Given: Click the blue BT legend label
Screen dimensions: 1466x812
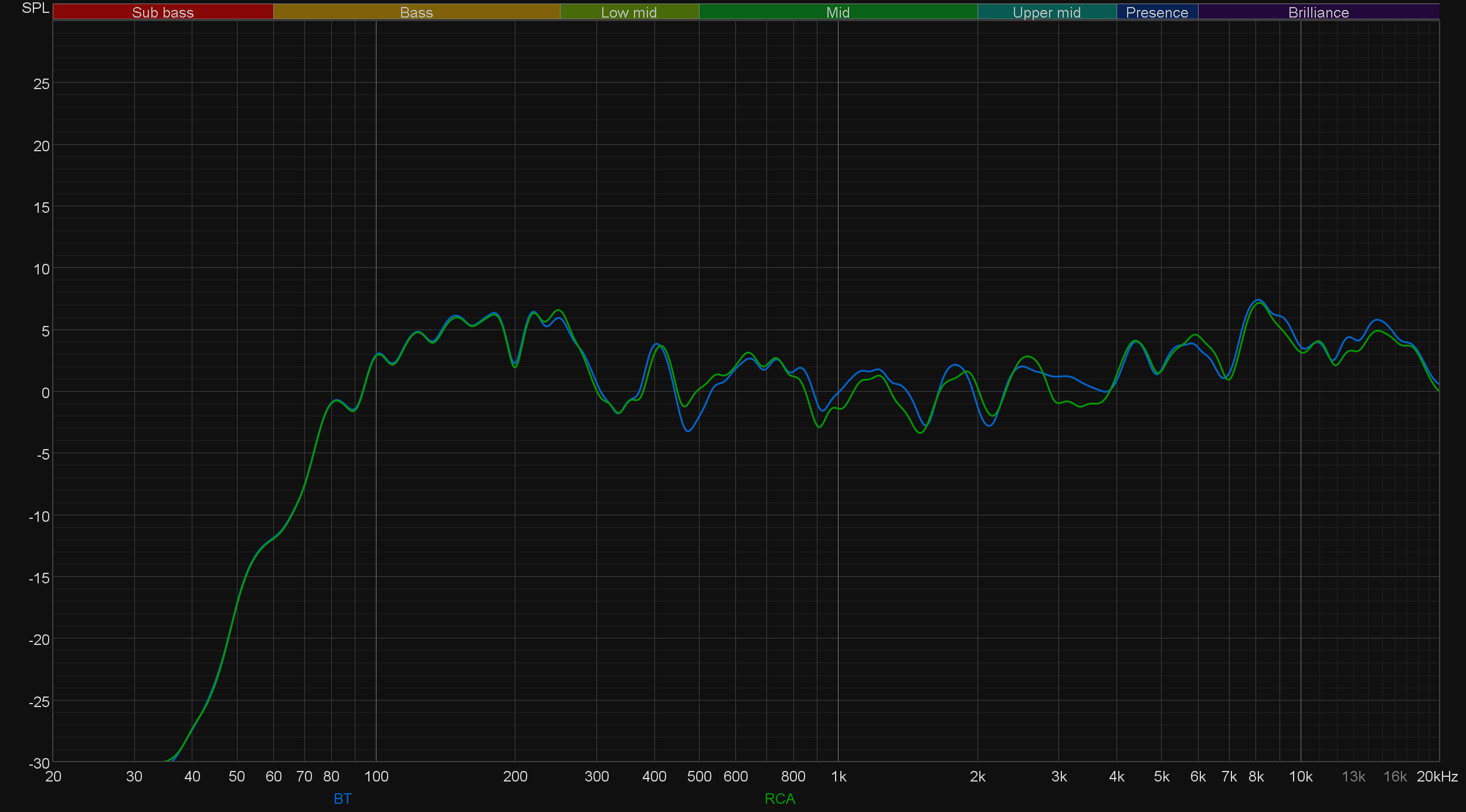Looking at the screenshot, I should pos(342,799).
